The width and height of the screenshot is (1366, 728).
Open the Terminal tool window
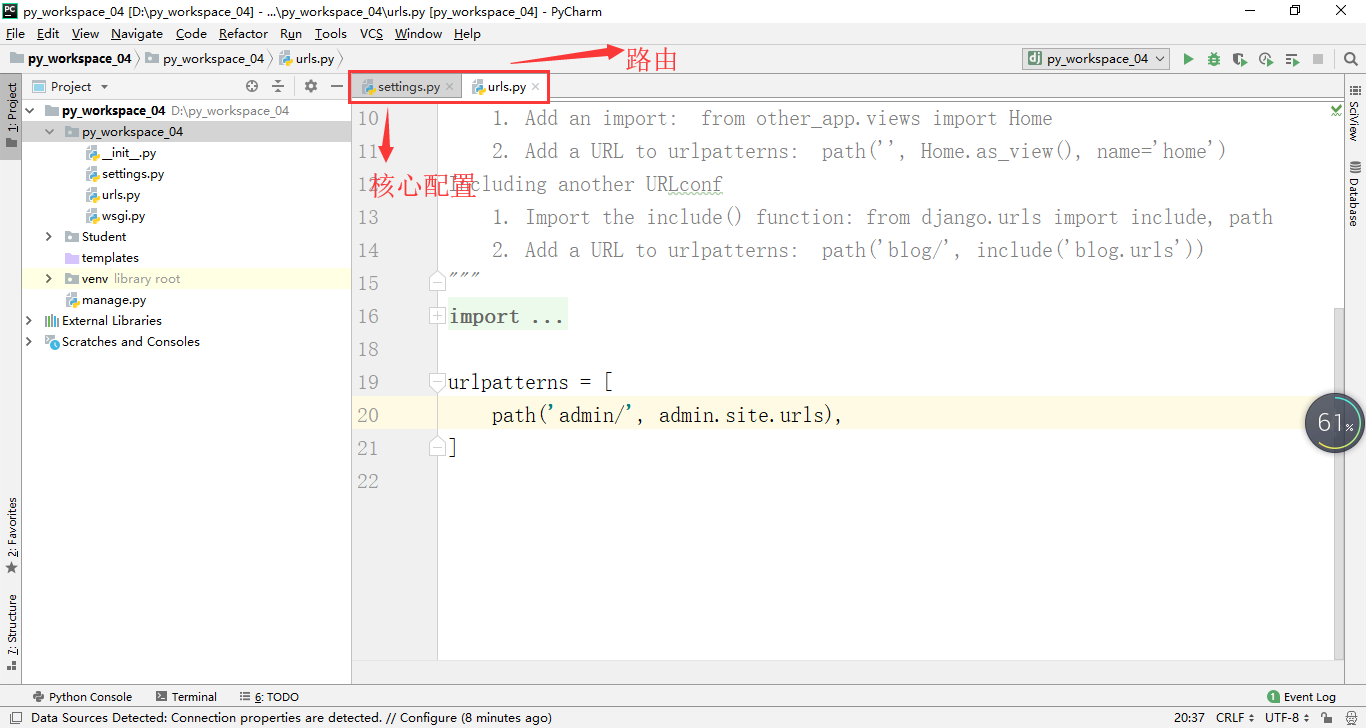click(x=186, y=697)
